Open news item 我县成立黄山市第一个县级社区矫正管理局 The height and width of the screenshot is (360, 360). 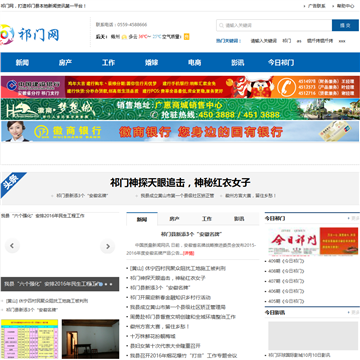(178, 307)
